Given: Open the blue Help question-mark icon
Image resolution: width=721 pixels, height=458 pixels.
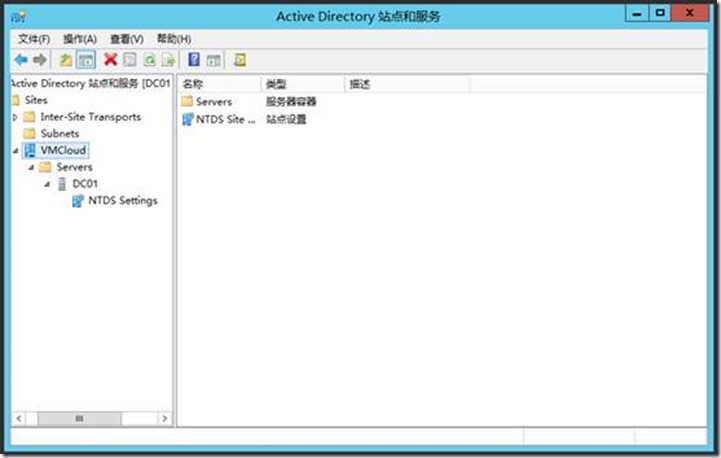Looking at the screenshot, I should coord(194,60).
